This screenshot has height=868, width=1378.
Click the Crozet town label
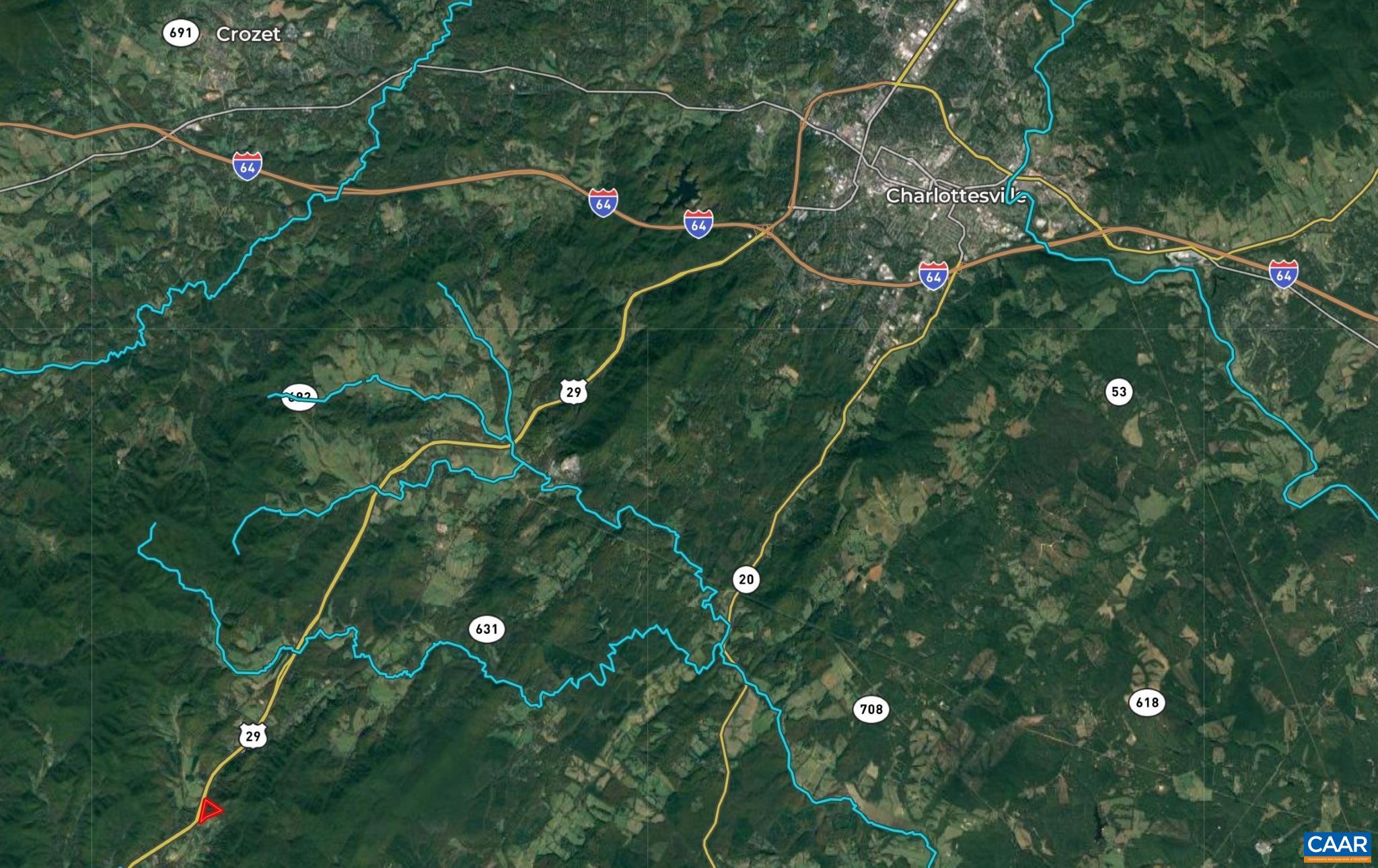tap(248, 34)
